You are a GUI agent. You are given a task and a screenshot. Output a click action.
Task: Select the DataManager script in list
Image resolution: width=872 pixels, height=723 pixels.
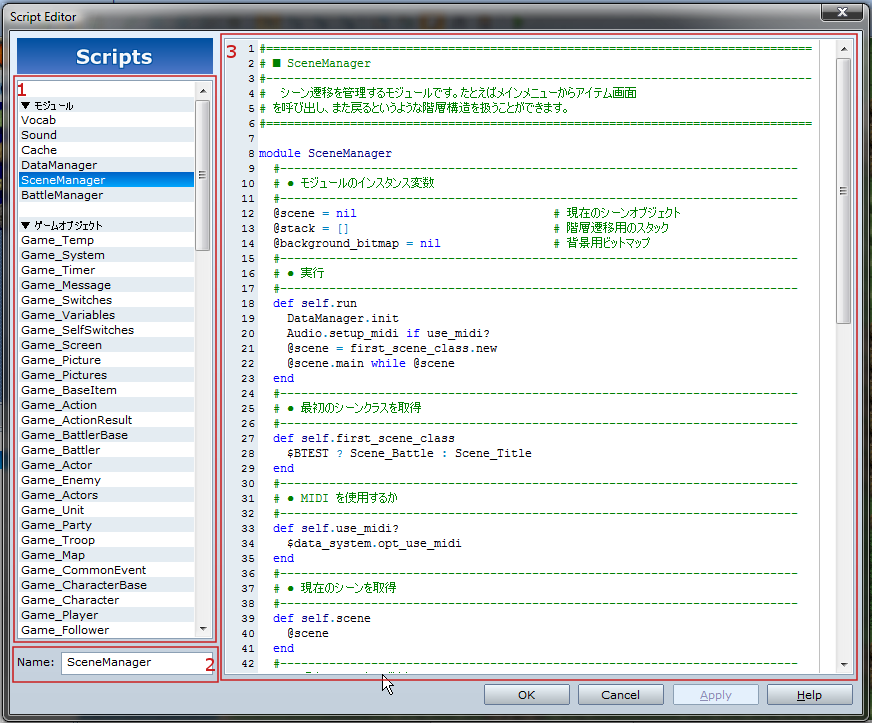(59, 165)
